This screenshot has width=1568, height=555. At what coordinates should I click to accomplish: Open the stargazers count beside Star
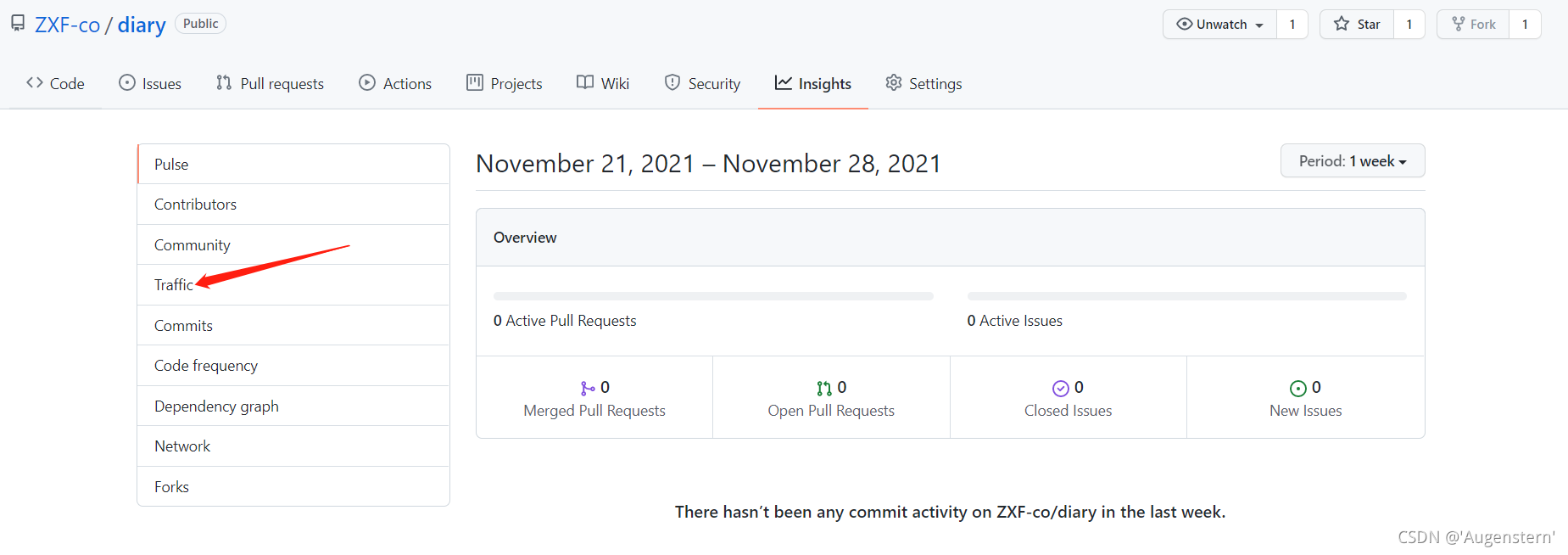tap(1409, 25)
